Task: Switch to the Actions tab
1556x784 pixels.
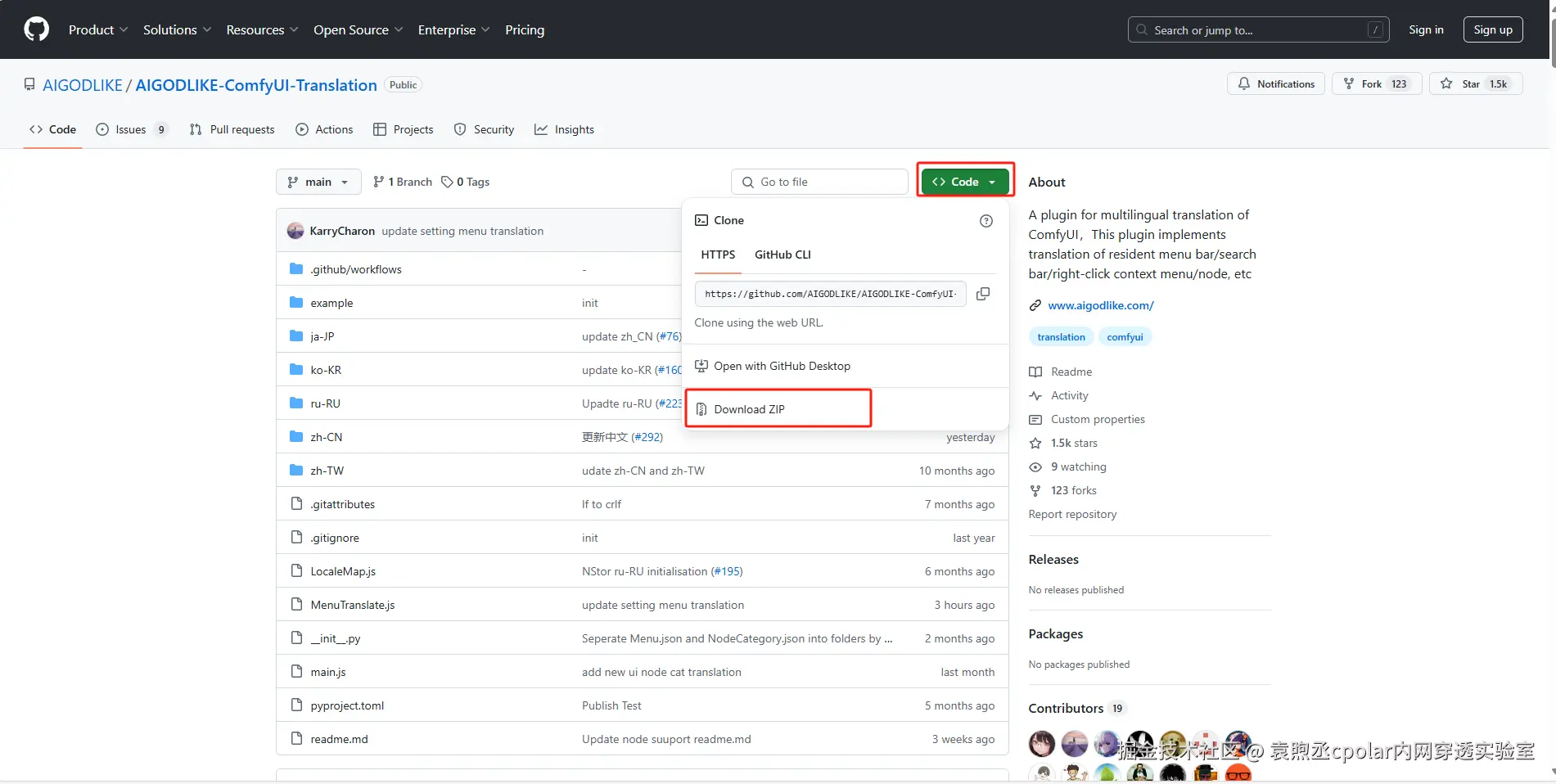Action: (x=325, y=129)
